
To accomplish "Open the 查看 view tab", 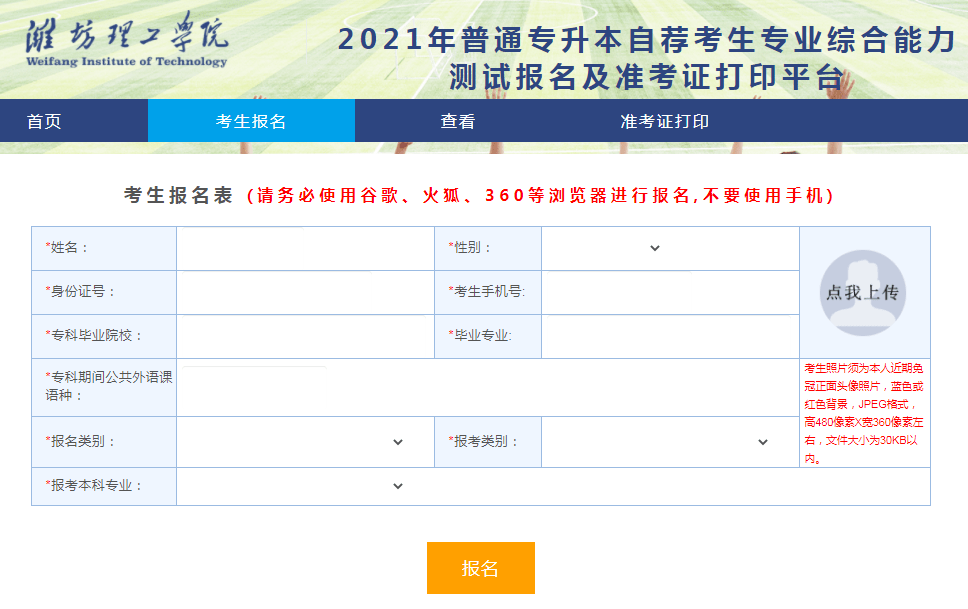I will coord(455,121).
